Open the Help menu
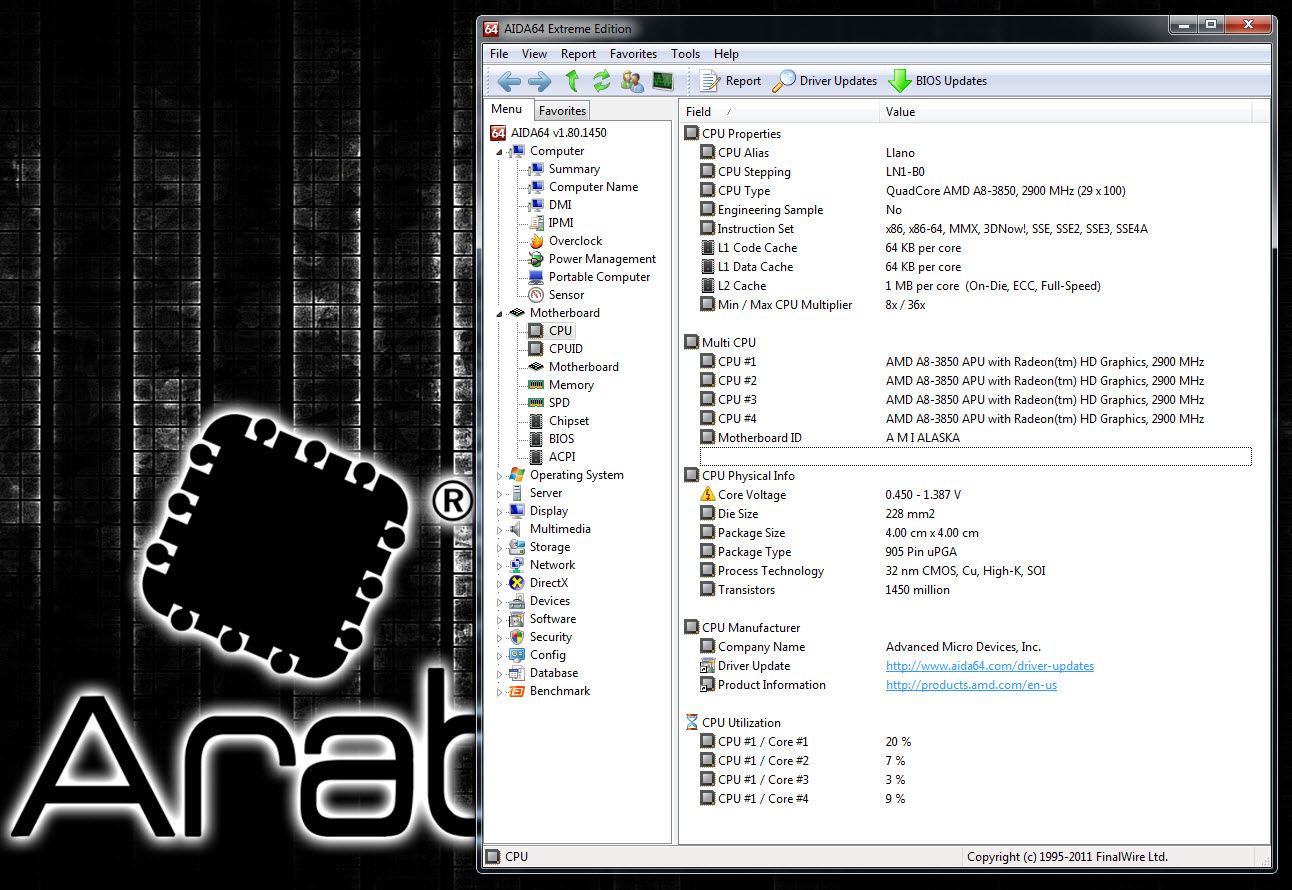Image resolution: width=1292 pixels, height=890 pixels. click(726, 54)
